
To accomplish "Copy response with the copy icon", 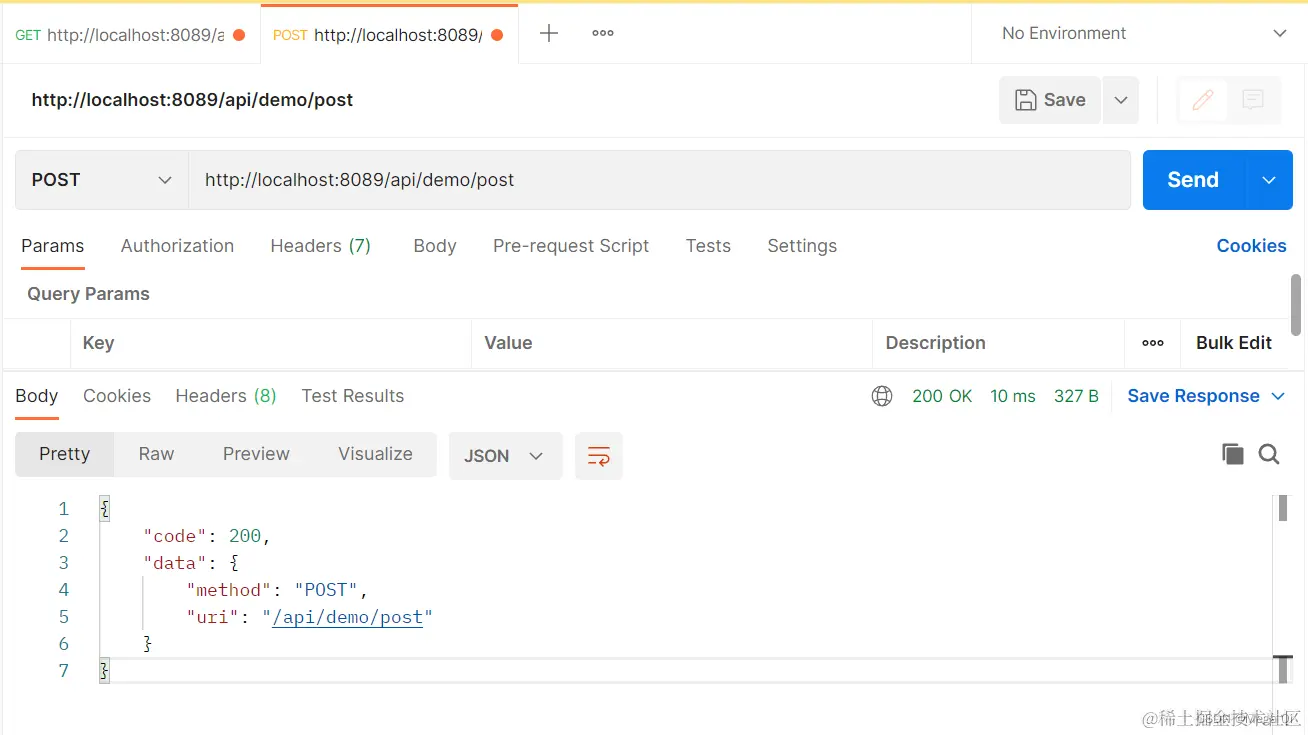I will 1233,454.
